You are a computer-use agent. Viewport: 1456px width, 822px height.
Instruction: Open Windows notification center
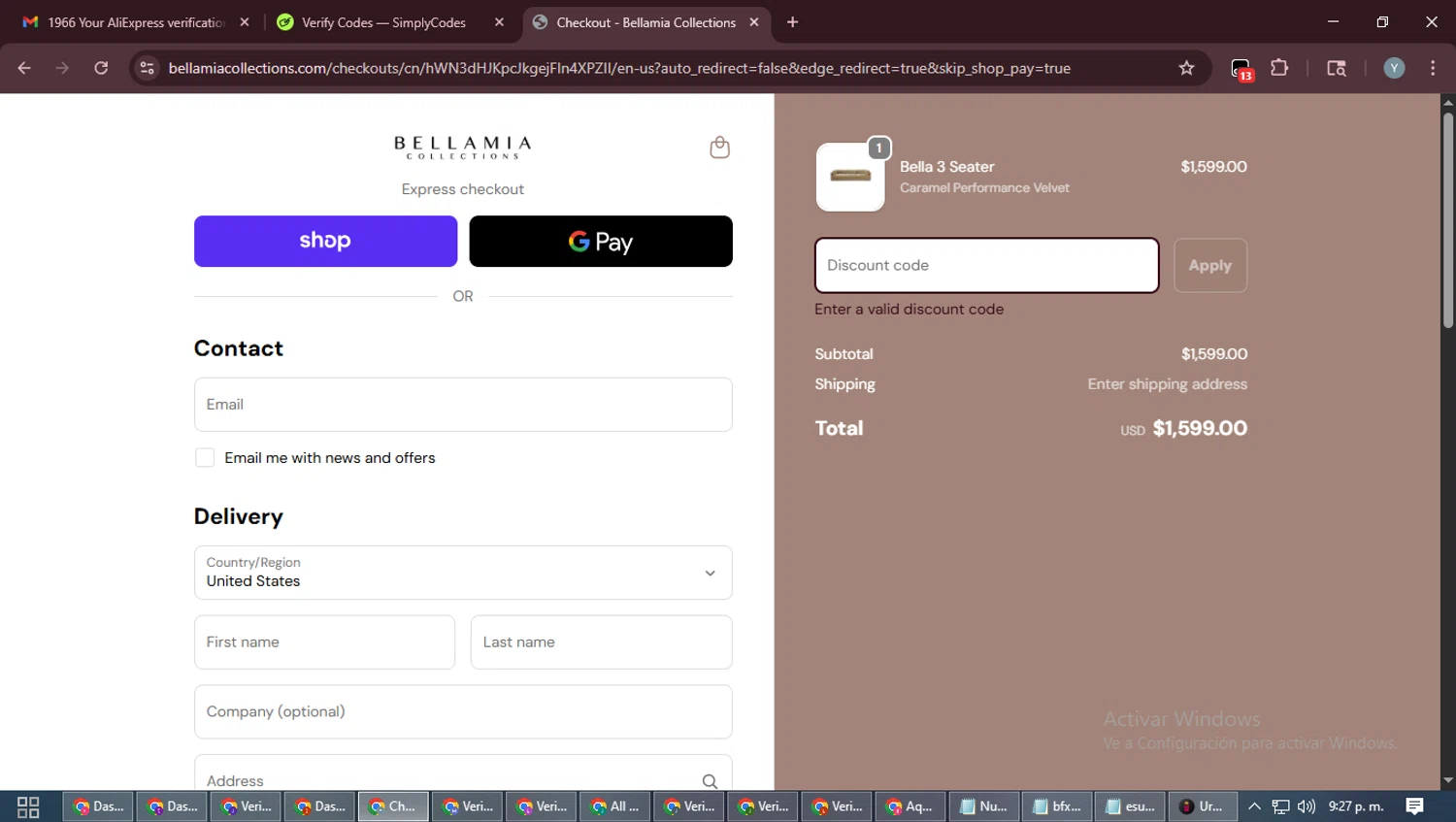tap(1414, 806)
